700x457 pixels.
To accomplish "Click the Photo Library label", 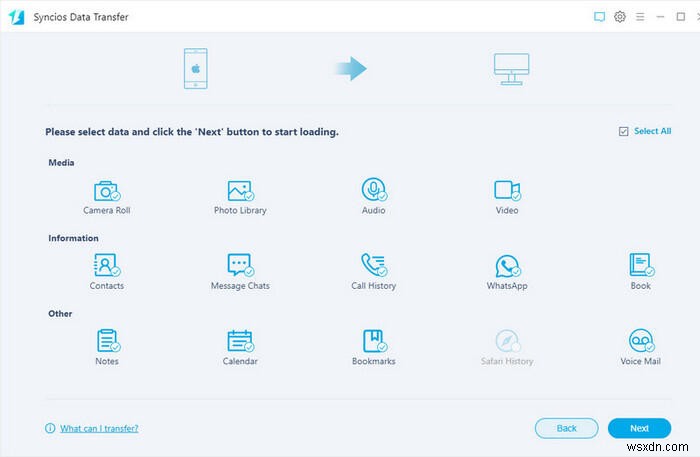I will tap(240, 210).
